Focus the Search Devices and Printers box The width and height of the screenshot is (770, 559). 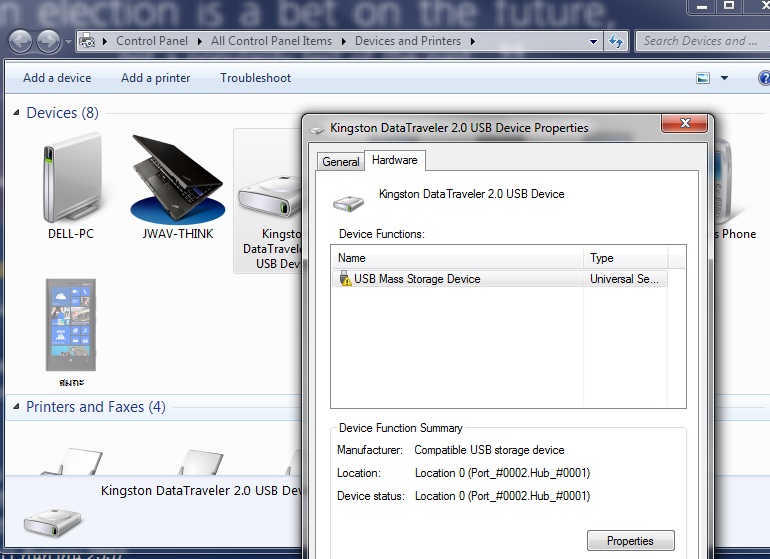[x=702, y=41]
